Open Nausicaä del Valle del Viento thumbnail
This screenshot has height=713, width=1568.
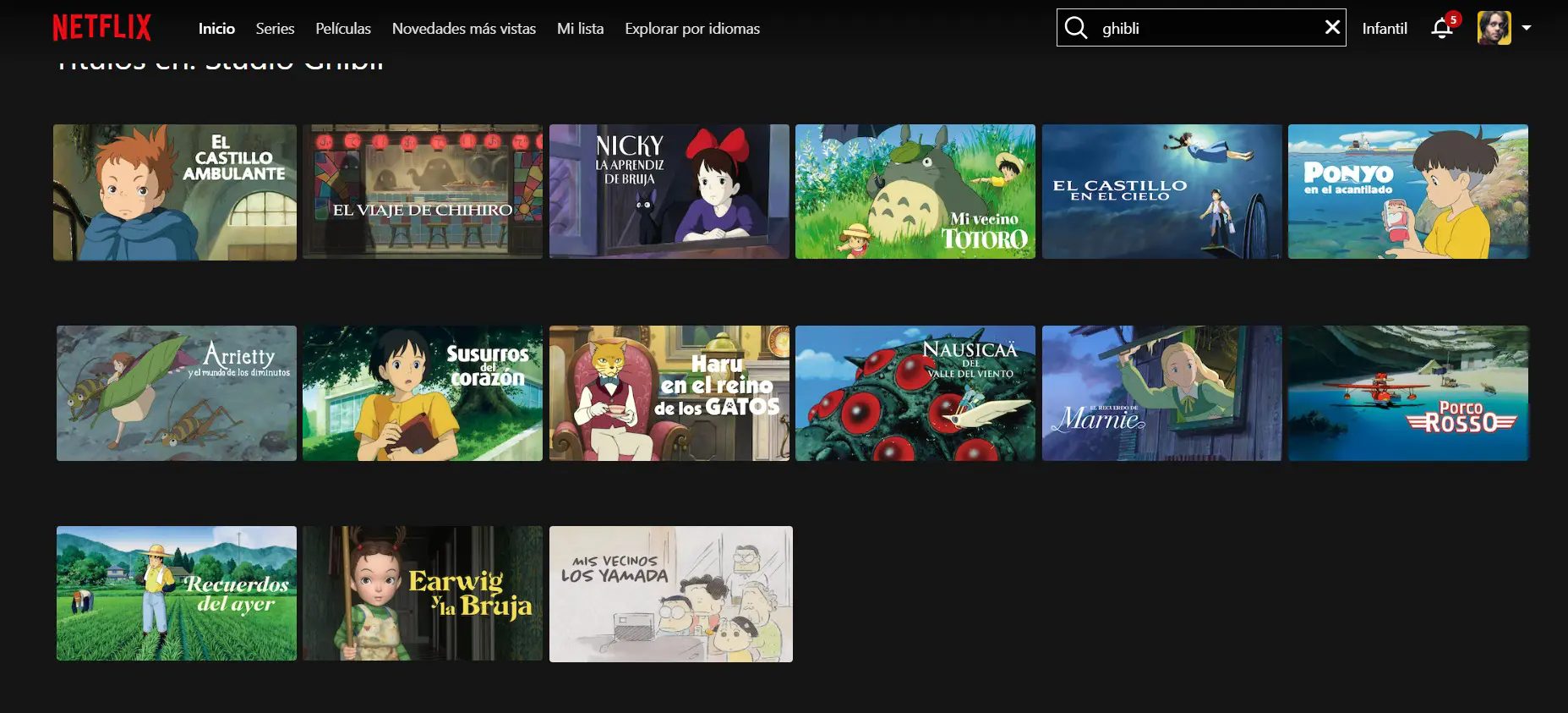[915, 393]
